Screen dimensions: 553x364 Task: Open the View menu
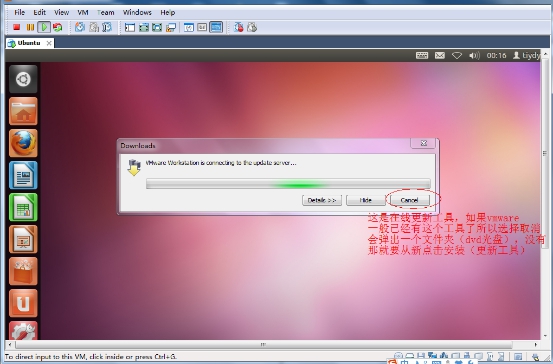(x=61, y=12)
